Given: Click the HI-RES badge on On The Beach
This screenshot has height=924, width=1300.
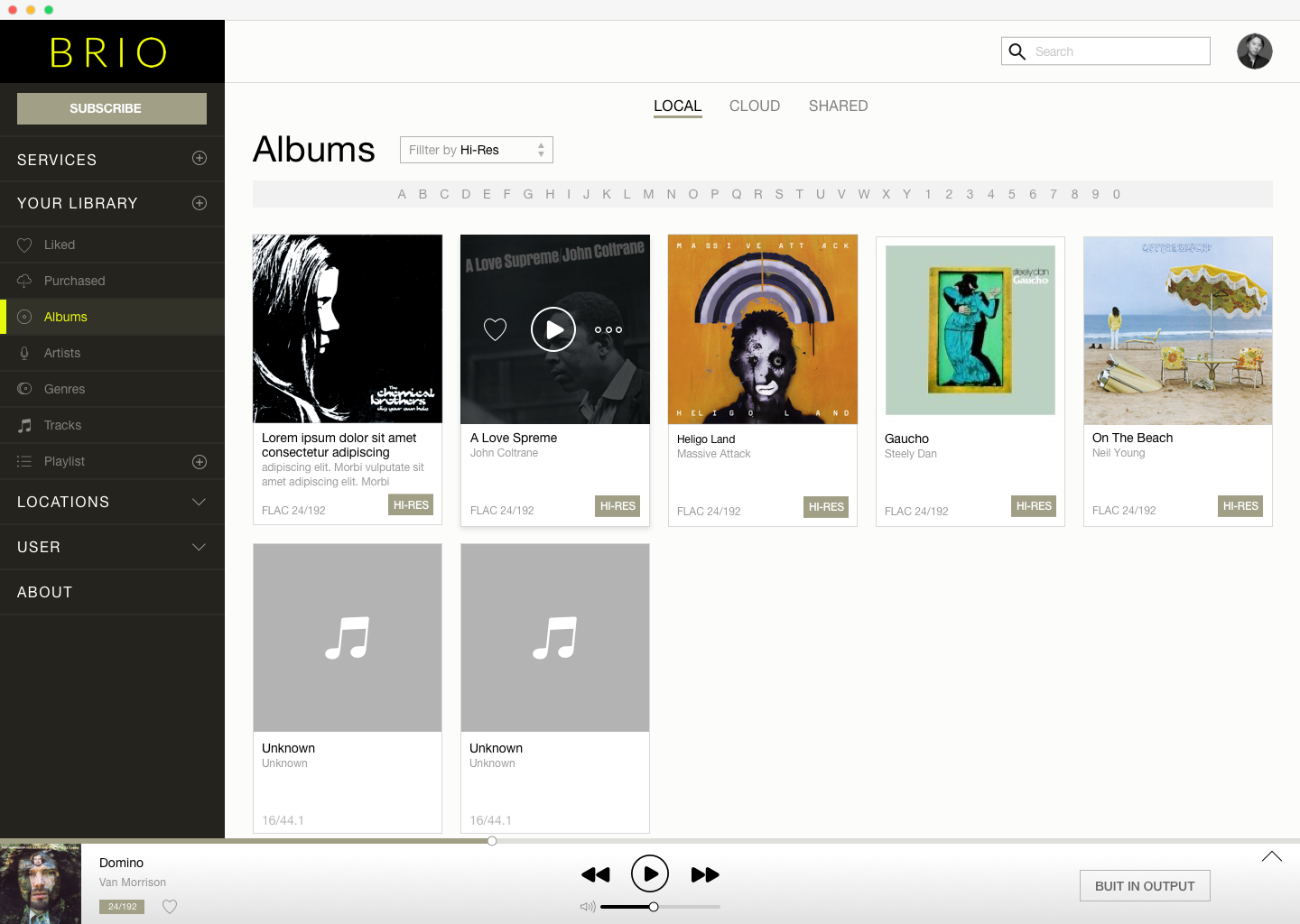Looking at the screenshot, I should [x=1240, y=506].
